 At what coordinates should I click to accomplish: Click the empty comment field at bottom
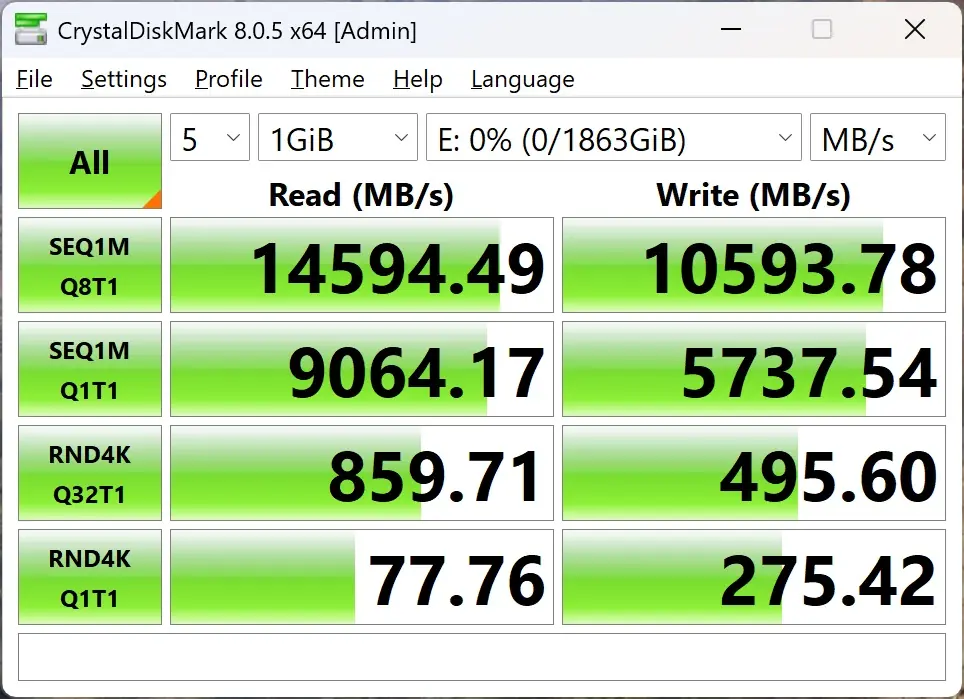(482, 657)
